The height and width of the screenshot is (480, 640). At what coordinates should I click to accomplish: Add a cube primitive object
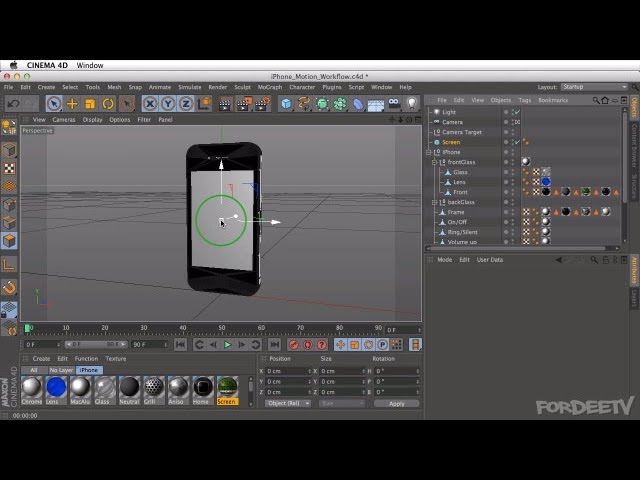click(287, 104)
